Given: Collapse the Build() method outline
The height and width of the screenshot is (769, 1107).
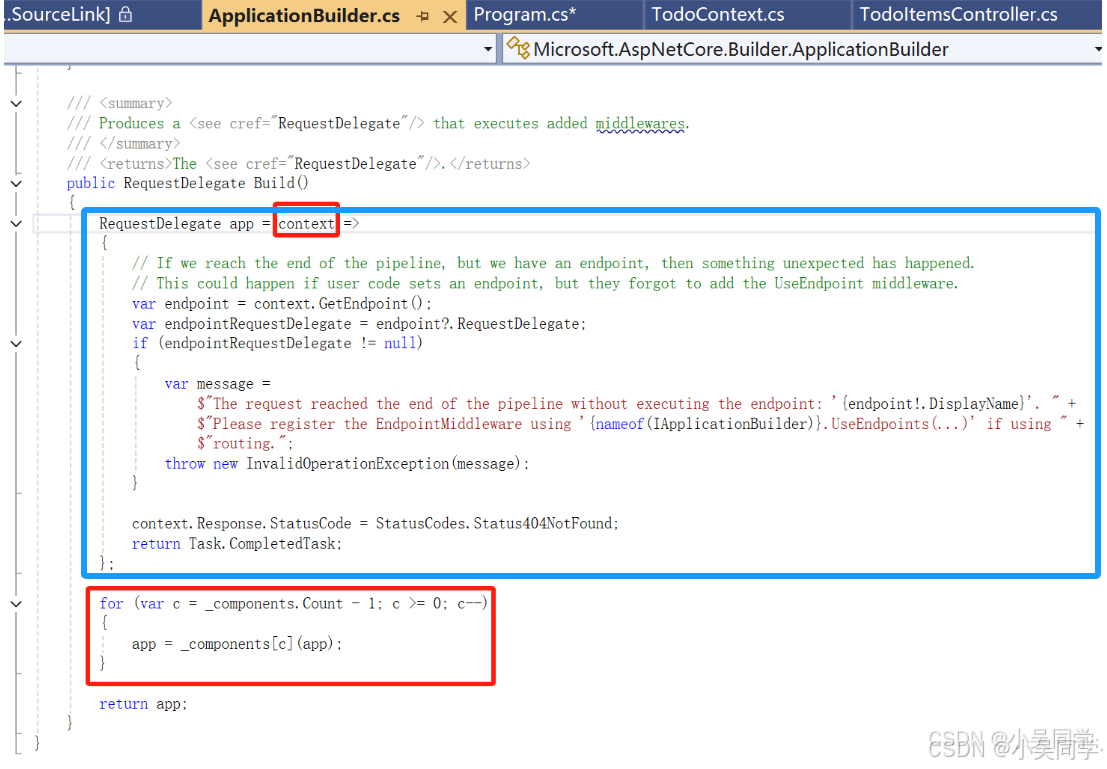Looking at the screenshot, I should pos(16,183).
